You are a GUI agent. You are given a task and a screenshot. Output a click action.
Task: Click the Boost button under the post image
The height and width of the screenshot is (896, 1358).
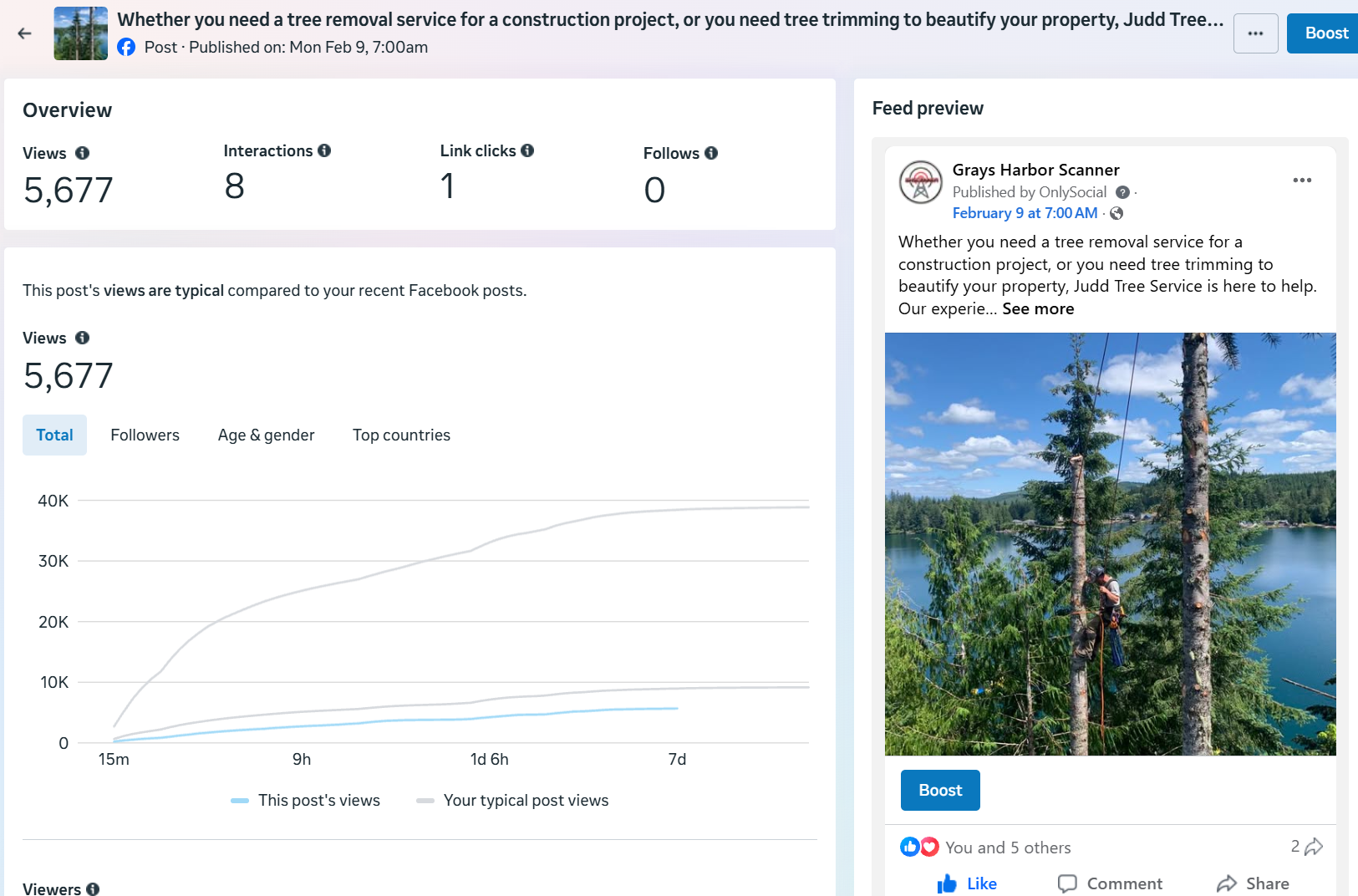[940, 790]
